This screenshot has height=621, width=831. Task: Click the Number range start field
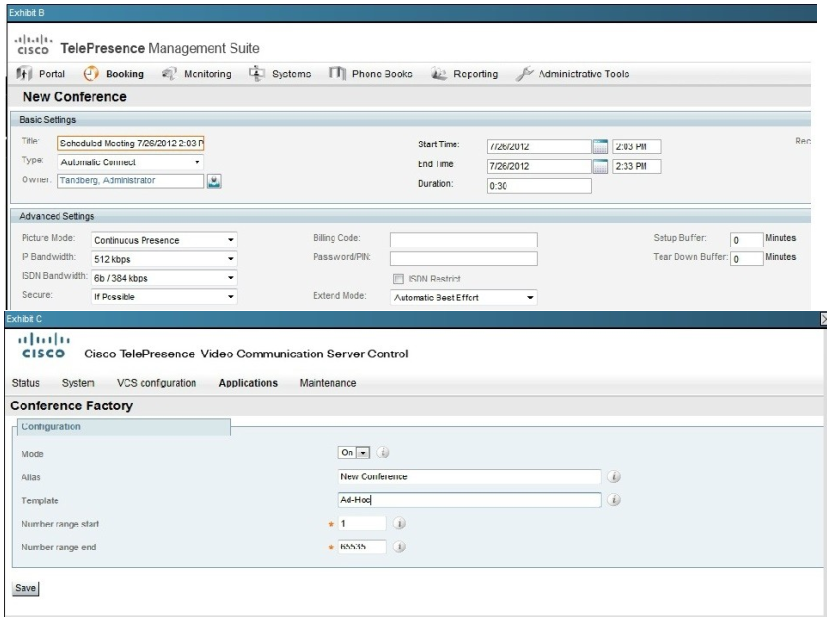362,524
